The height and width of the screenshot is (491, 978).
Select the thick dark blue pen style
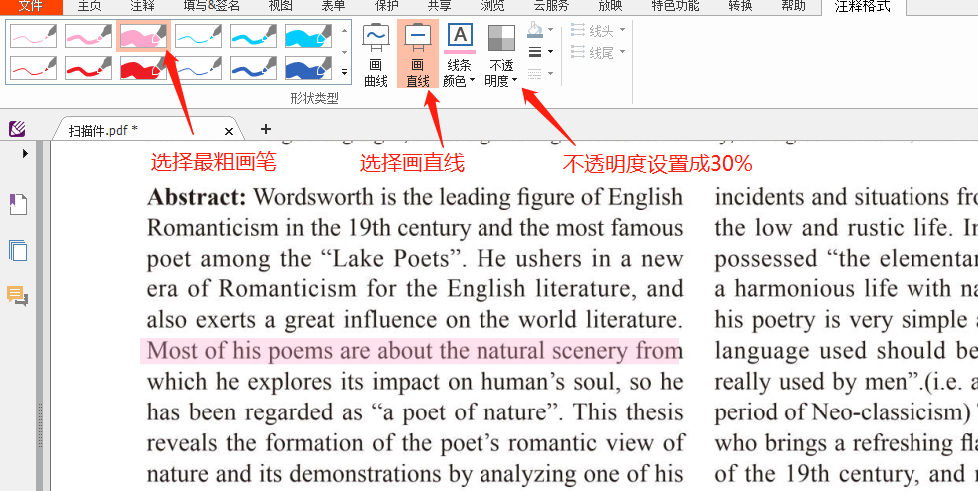click(307, 68)
